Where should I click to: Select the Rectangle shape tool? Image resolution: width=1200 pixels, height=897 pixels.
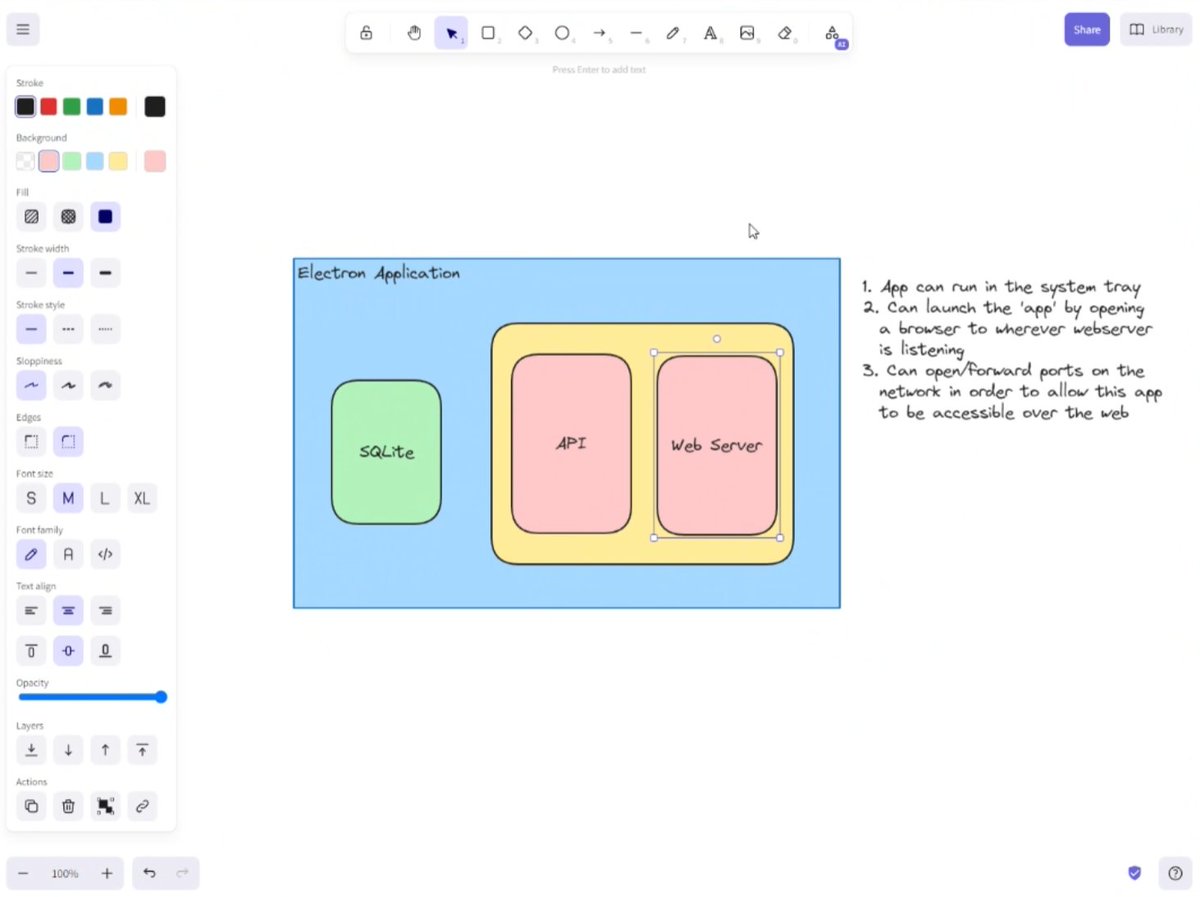point(488,33)
